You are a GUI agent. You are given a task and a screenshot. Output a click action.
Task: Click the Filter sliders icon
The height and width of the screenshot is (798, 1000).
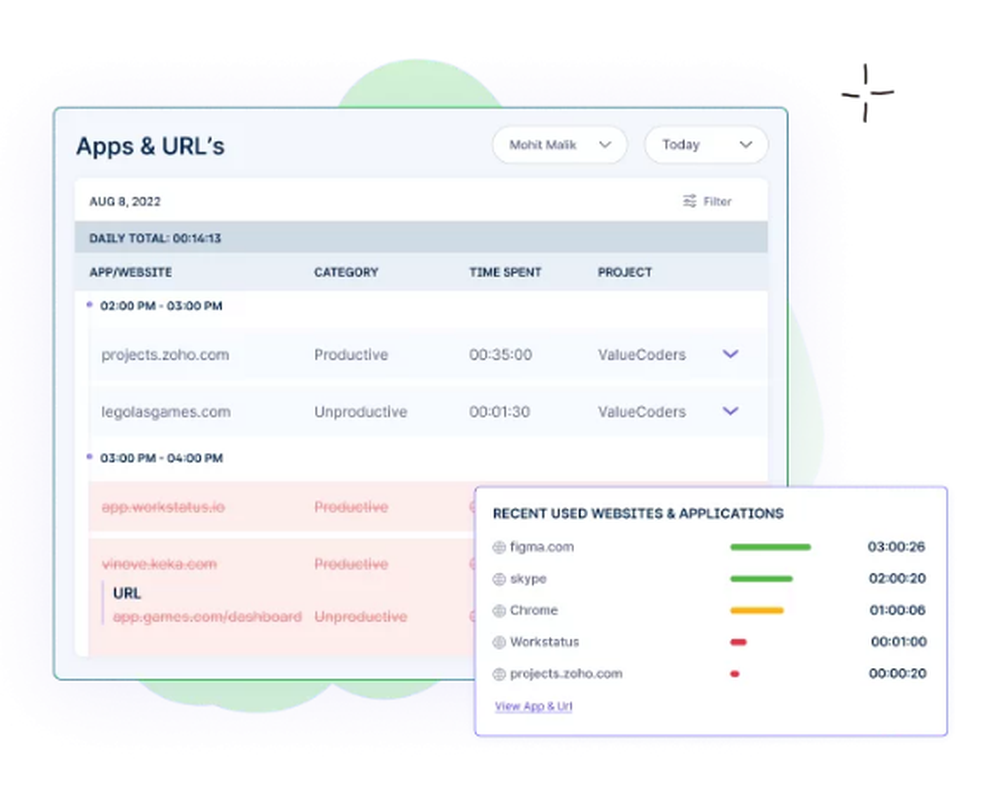pos(689,202)
